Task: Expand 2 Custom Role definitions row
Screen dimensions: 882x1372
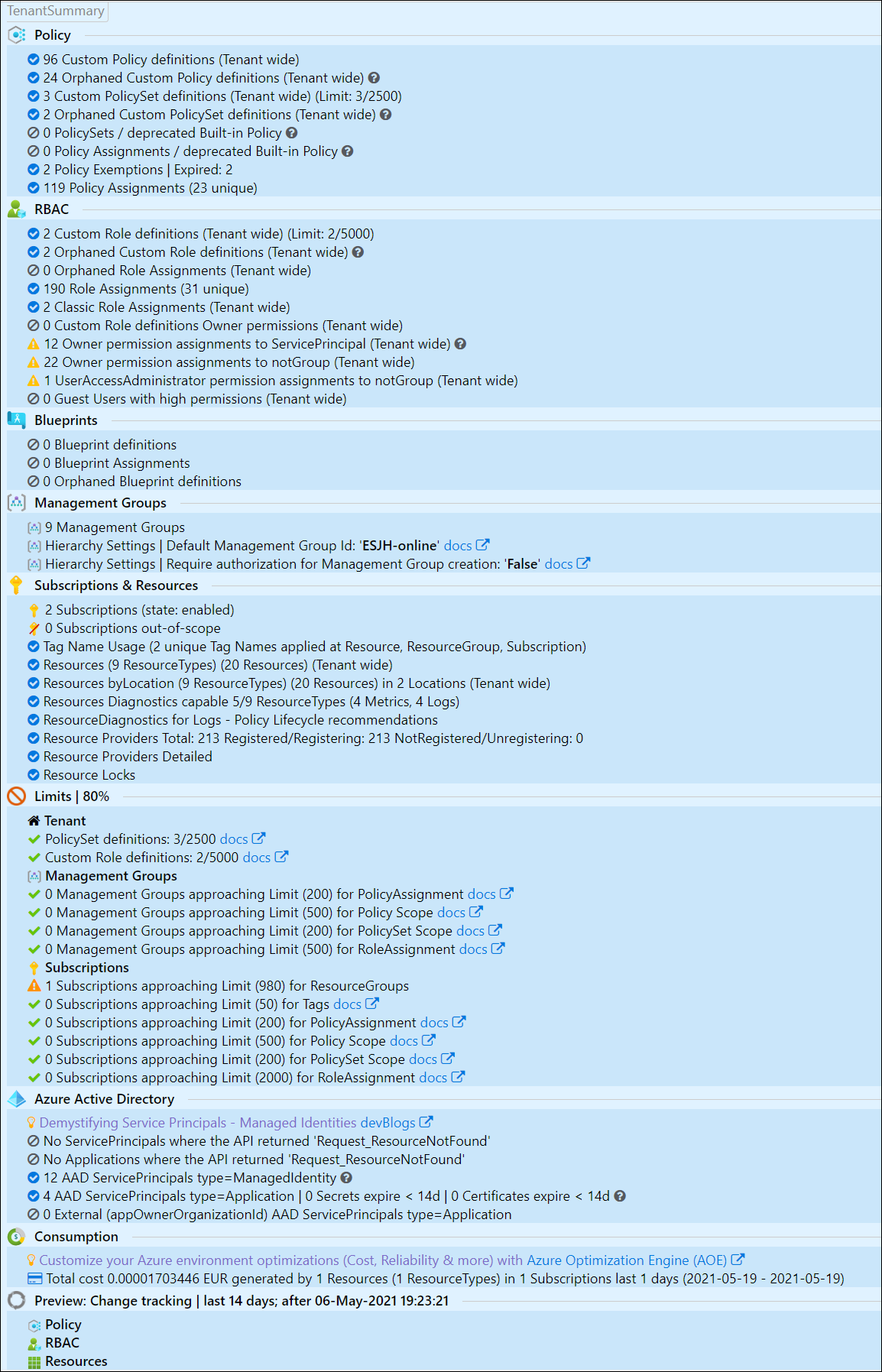Action: tap(209, 234)
